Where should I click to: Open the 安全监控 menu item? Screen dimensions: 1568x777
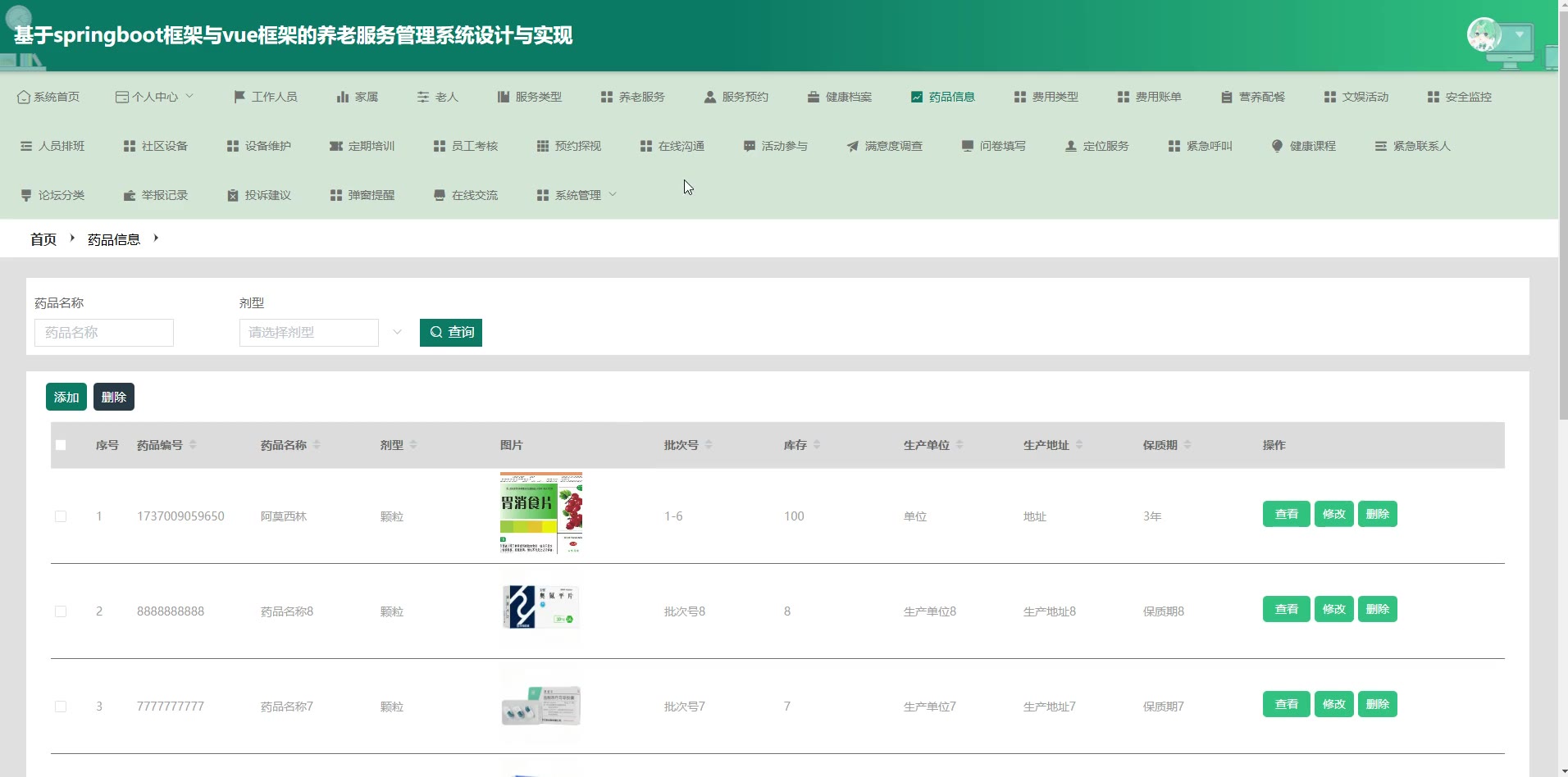(x=1460, y=97)
